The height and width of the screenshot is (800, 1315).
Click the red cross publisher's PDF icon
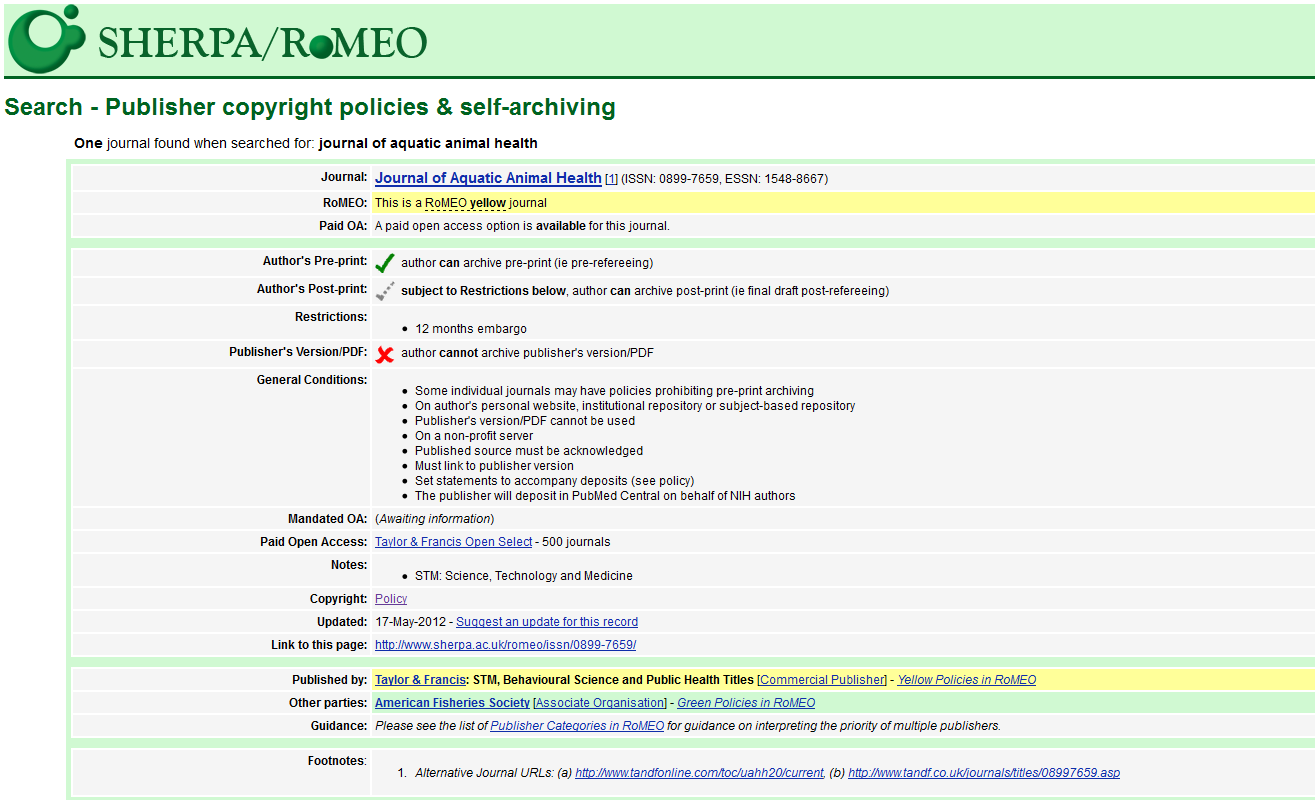pyautogui.click(x=385, y=354)
